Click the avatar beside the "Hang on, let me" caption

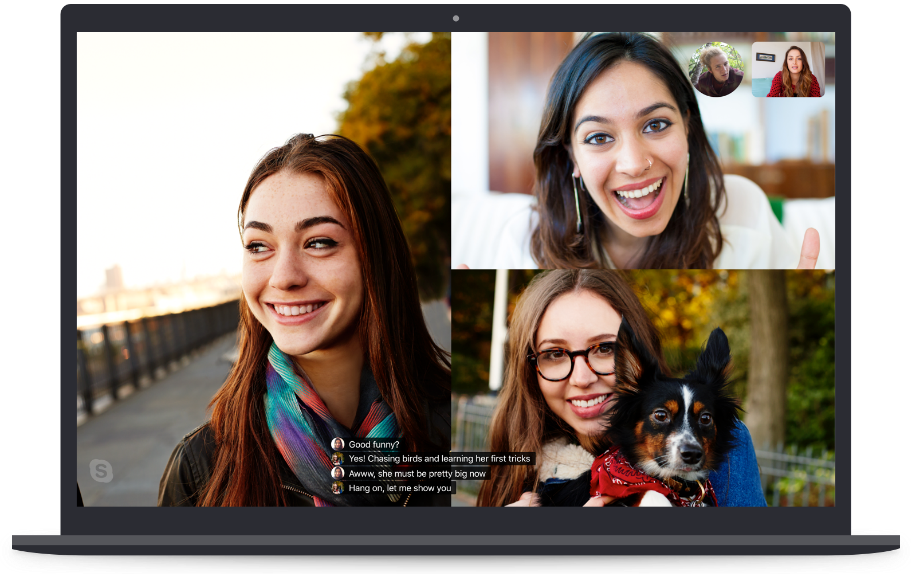click(338, 488)
